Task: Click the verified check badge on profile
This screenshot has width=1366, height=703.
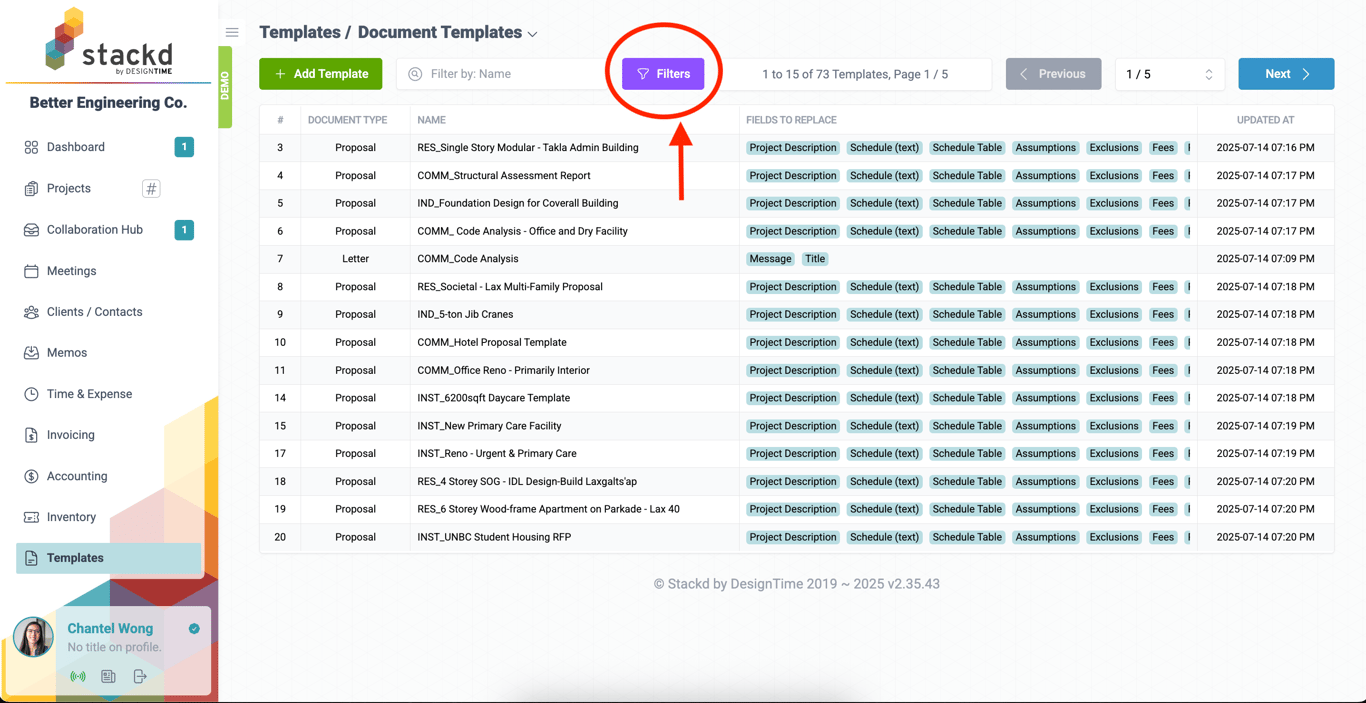Action: click(x=194, y=629)
